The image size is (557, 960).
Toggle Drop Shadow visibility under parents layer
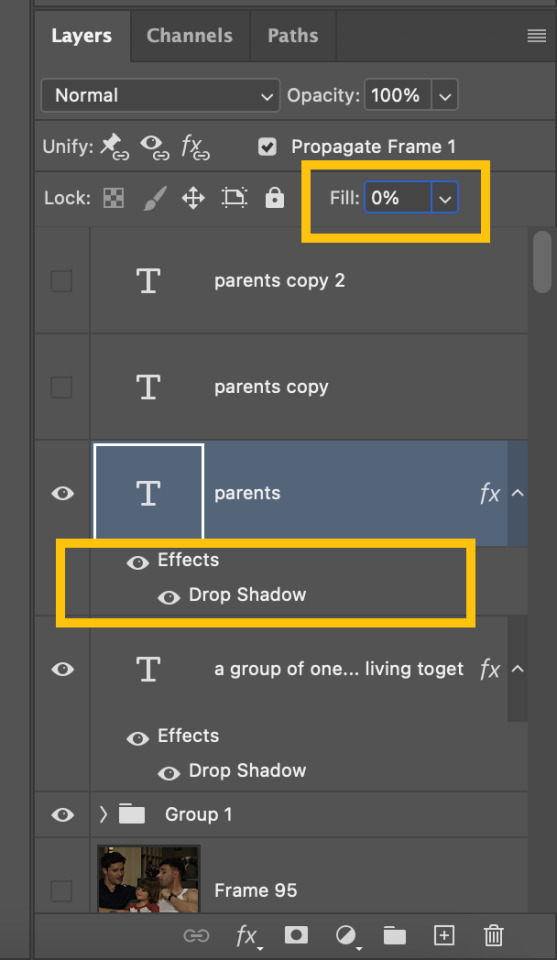click(169, 597)
